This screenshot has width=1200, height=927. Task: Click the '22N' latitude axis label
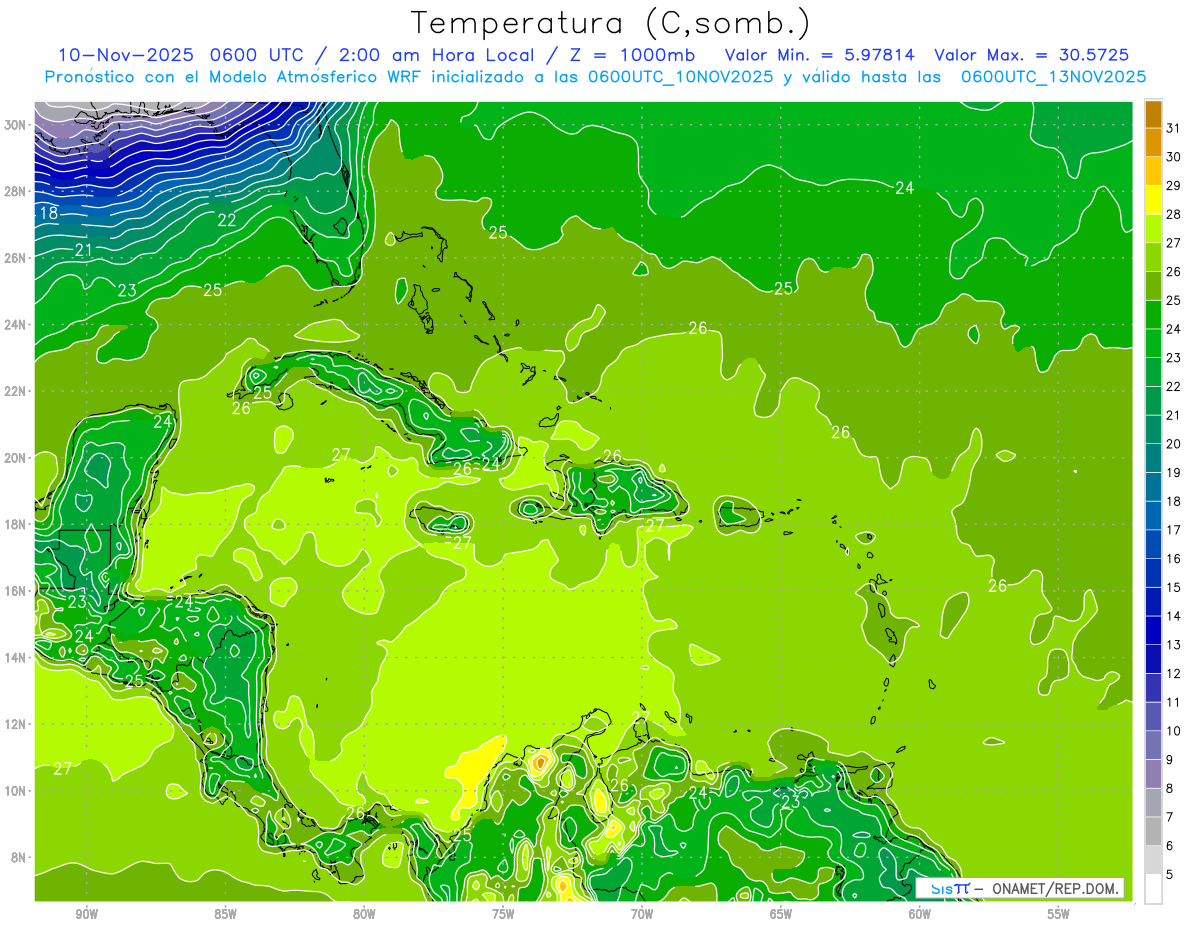click(x=16, y=391)
